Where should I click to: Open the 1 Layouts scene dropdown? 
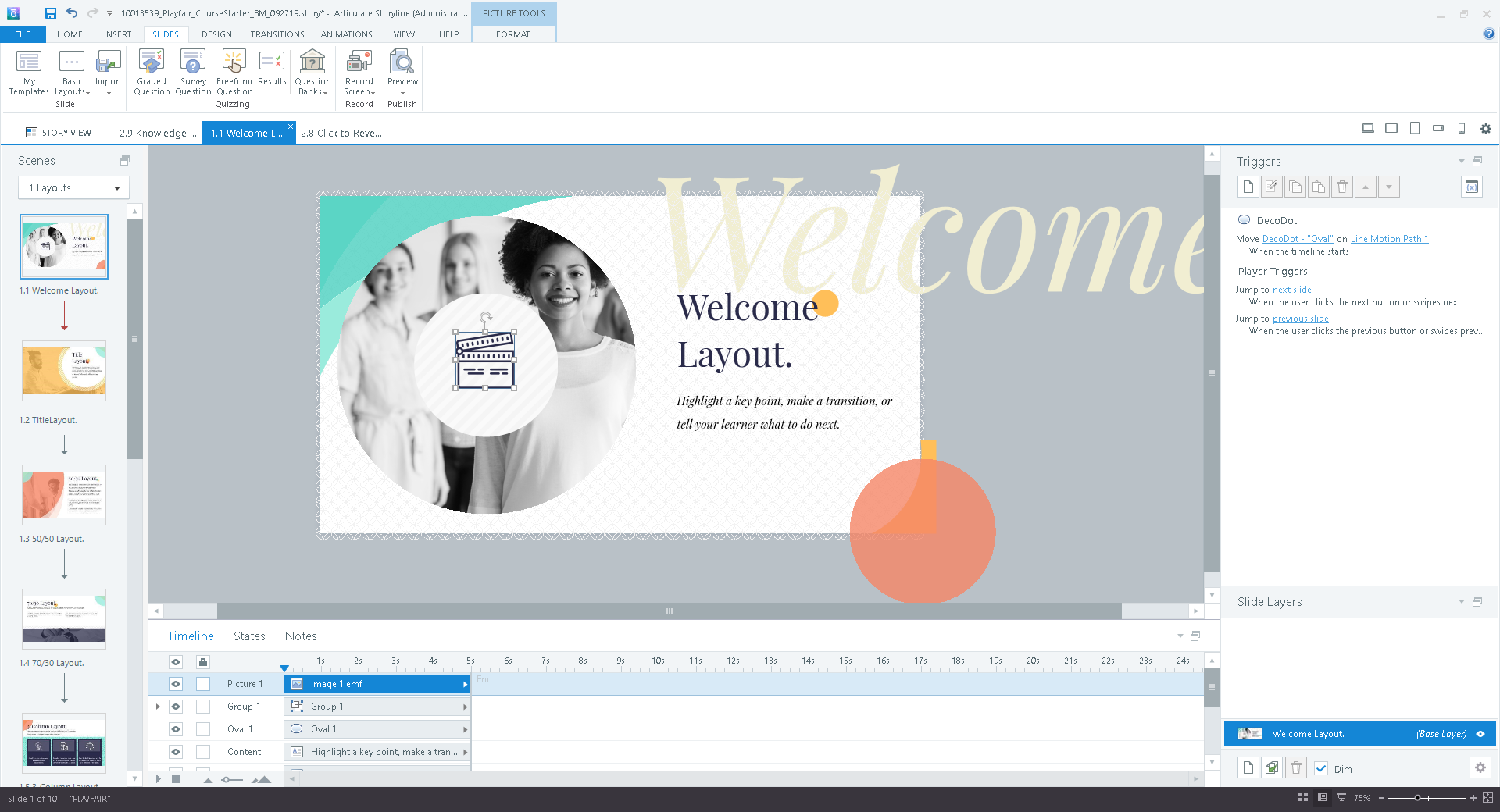(73, 188)
